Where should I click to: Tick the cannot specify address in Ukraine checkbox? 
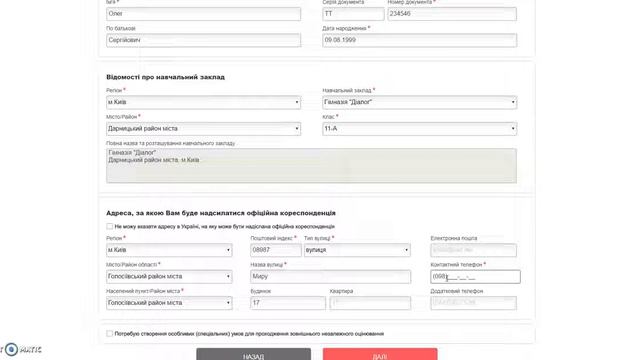(x=109, y=226)
